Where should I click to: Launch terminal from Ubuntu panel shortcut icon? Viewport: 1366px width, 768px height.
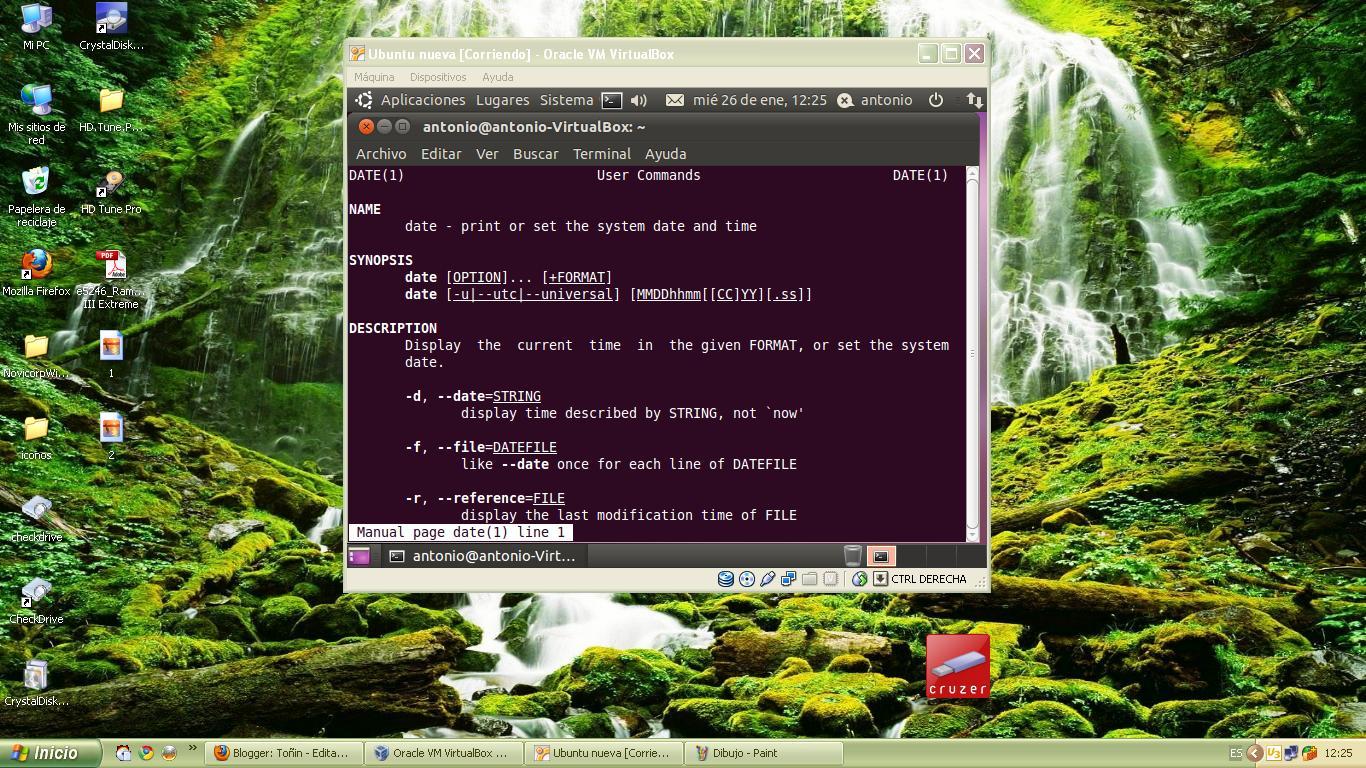pyautogui.click(x=612, y=100)
